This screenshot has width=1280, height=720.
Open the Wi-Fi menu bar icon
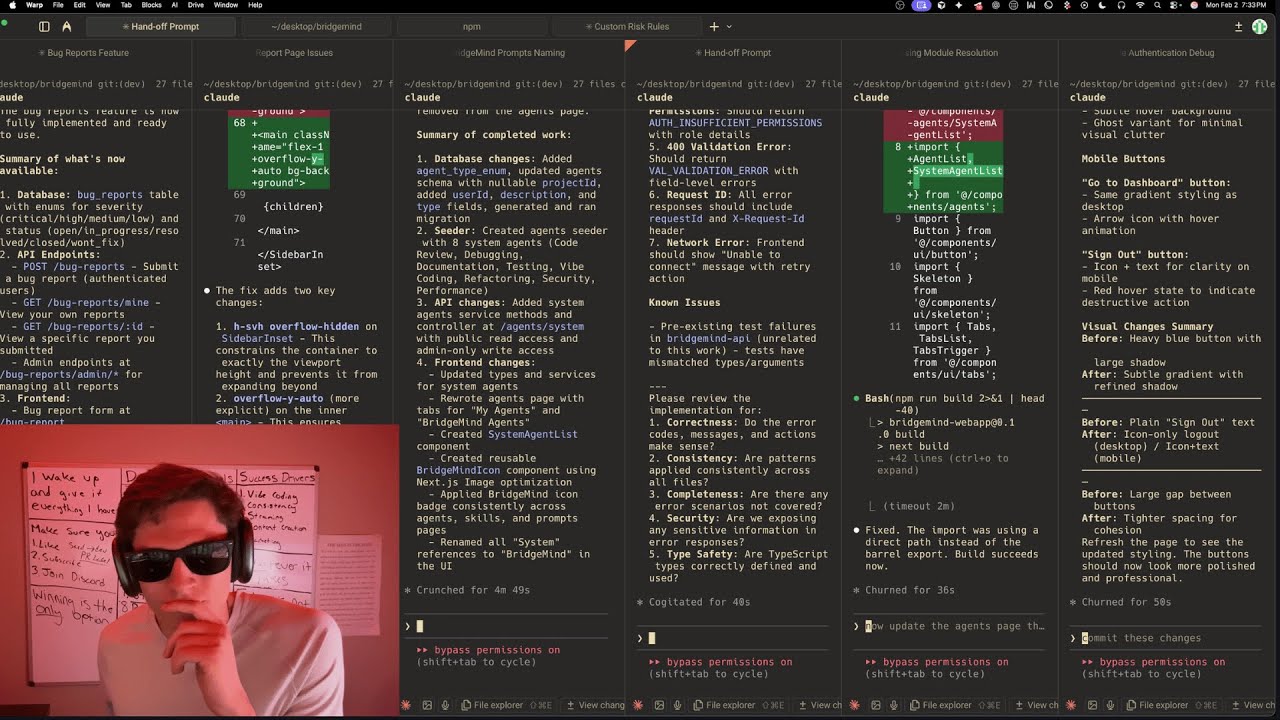click(x=1140, y=5)
